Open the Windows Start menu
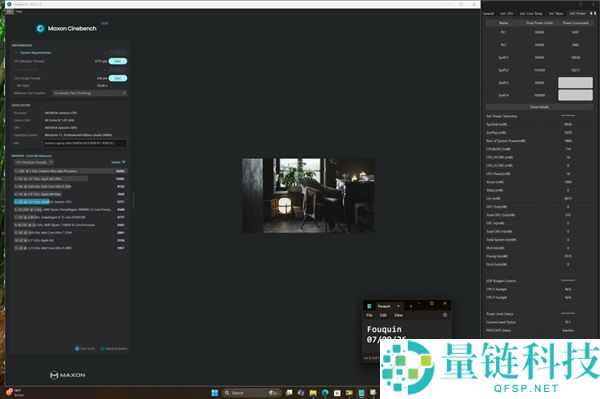600x399 pixels. pos(215,393)
